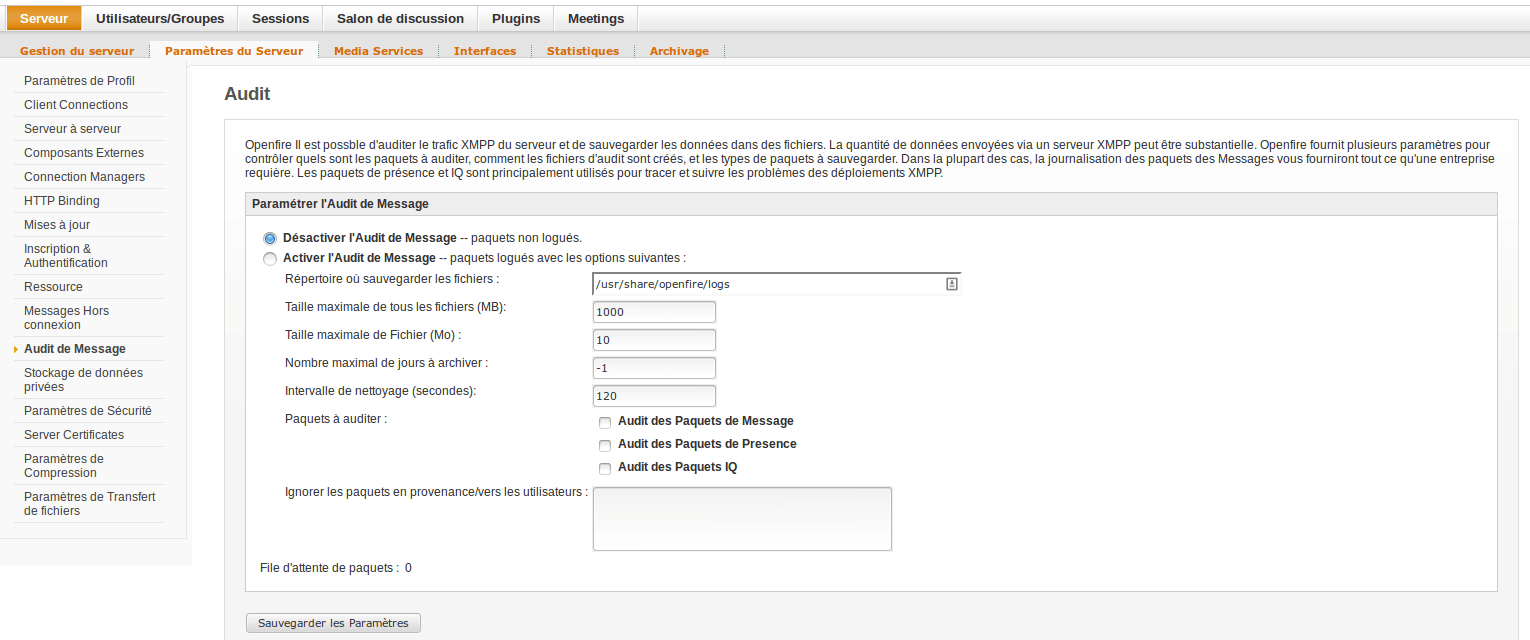Image resolution: width=1530 pixels, height=640 pixels.
Task: Click the ignored users text area
Action: 742,519
